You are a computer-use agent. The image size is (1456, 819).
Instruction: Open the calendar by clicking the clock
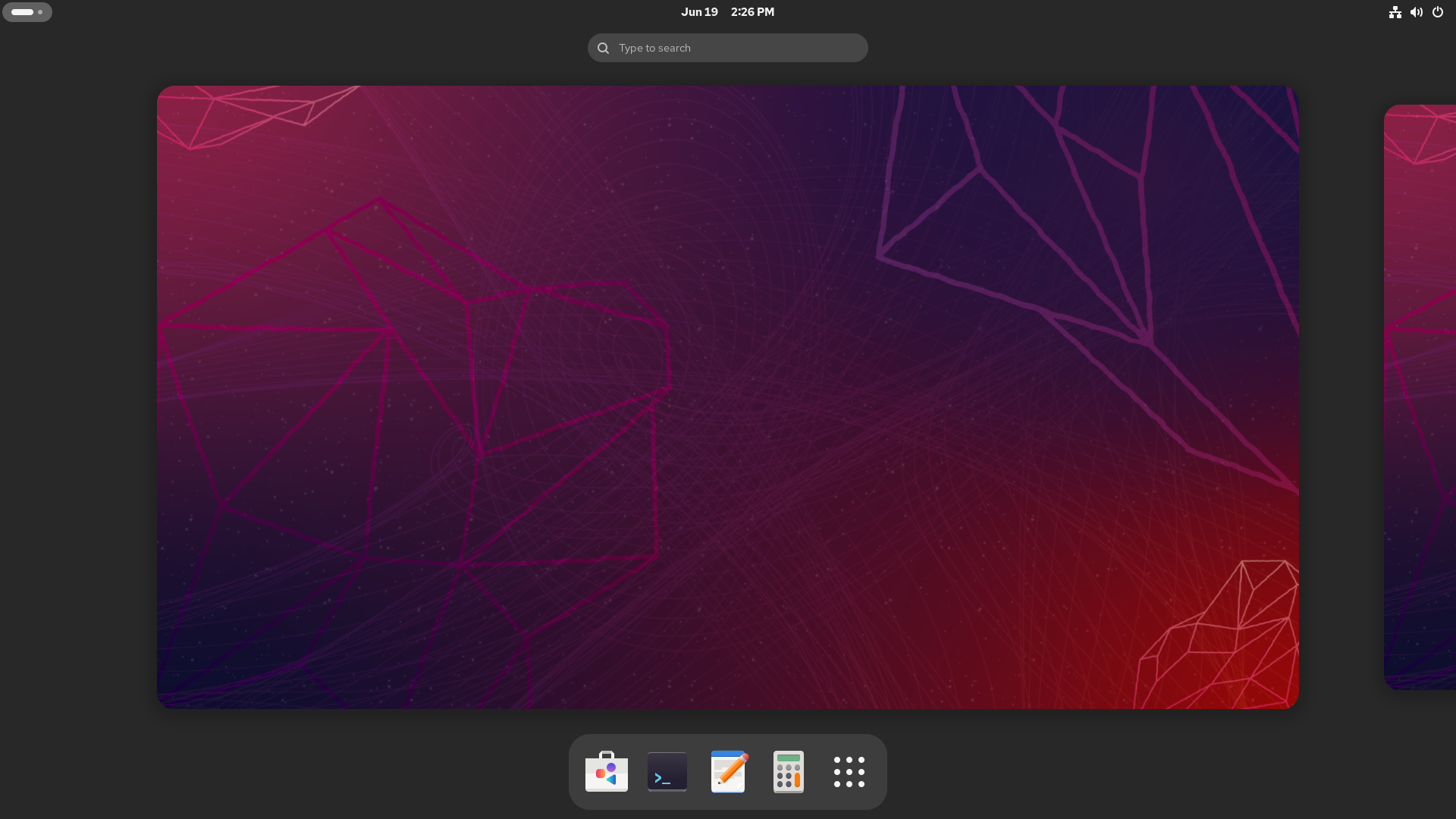[727, 11]
